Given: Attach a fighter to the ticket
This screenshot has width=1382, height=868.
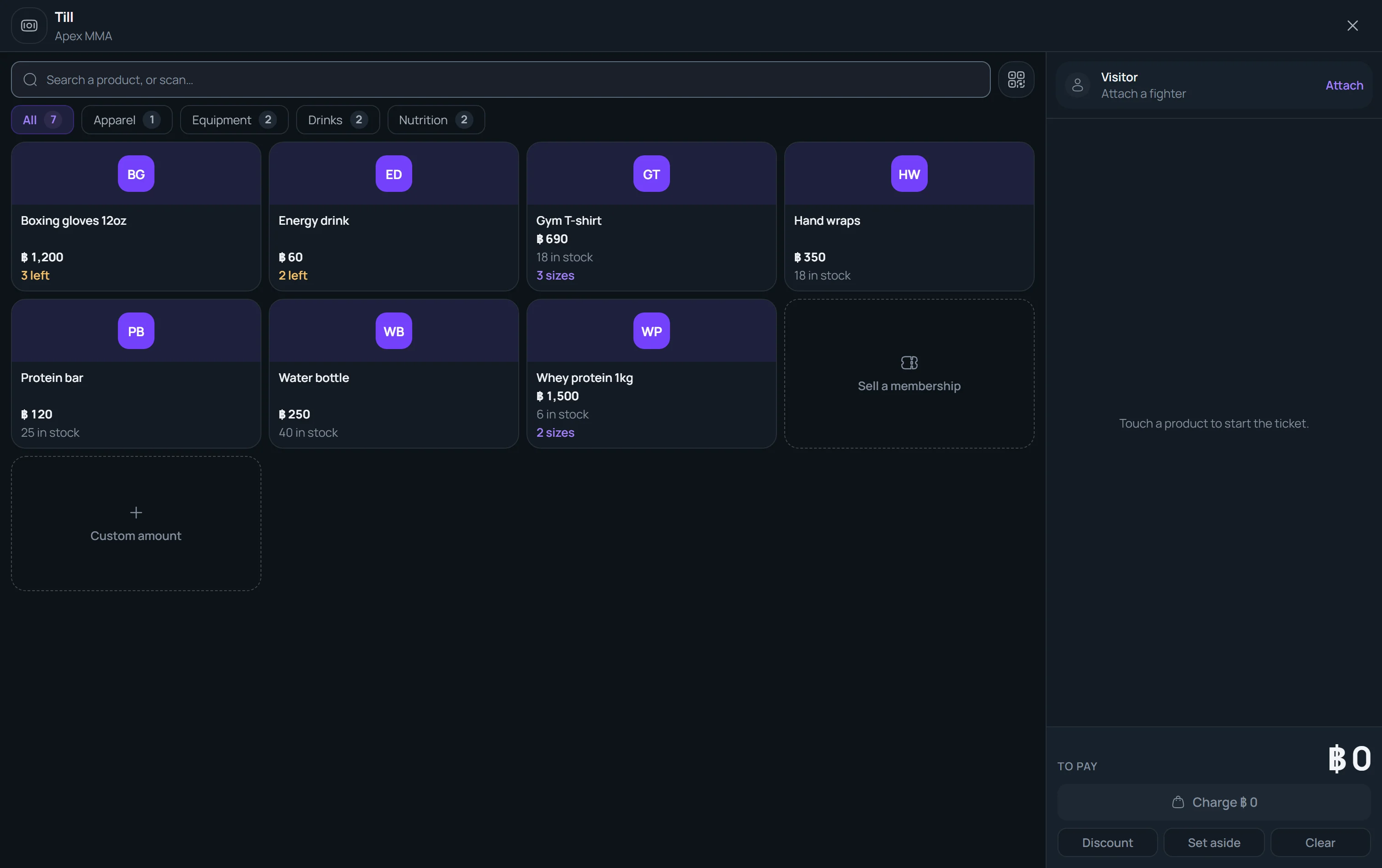Looking at the screenshot, I should pyautogui.click(x=1344, y=85).
